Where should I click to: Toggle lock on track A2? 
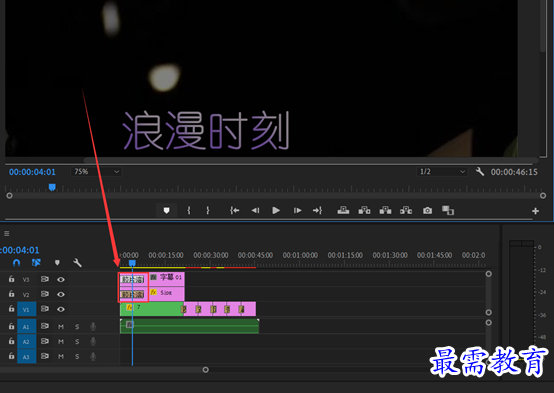pyautogui.click(x=12, y=341)
